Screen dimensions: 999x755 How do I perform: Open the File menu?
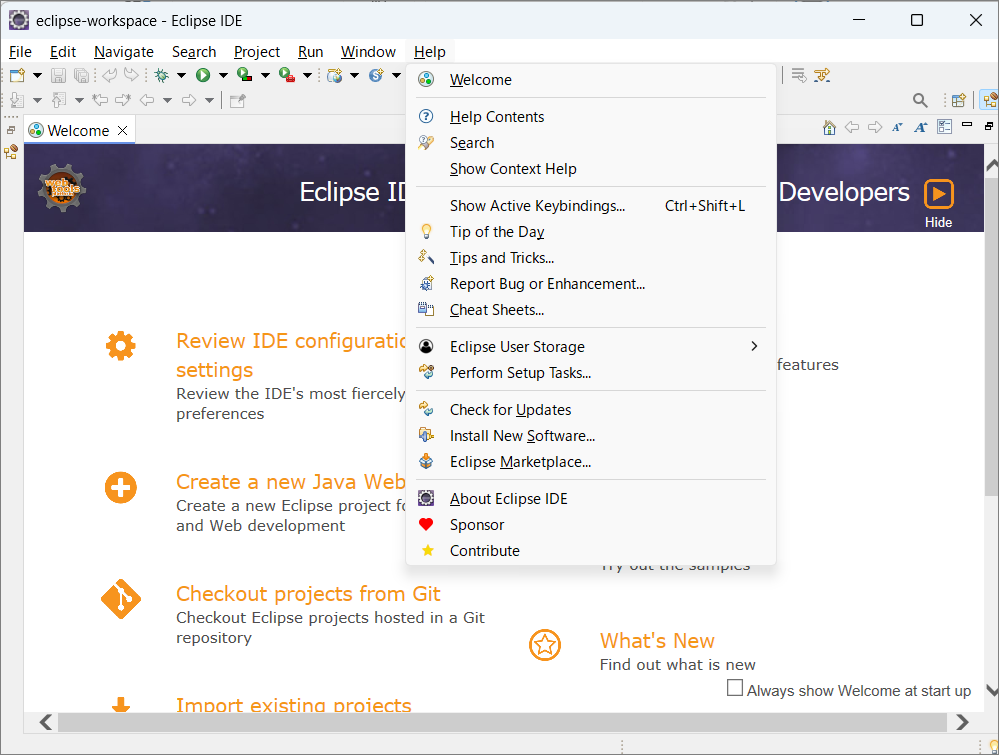[20, 52]
